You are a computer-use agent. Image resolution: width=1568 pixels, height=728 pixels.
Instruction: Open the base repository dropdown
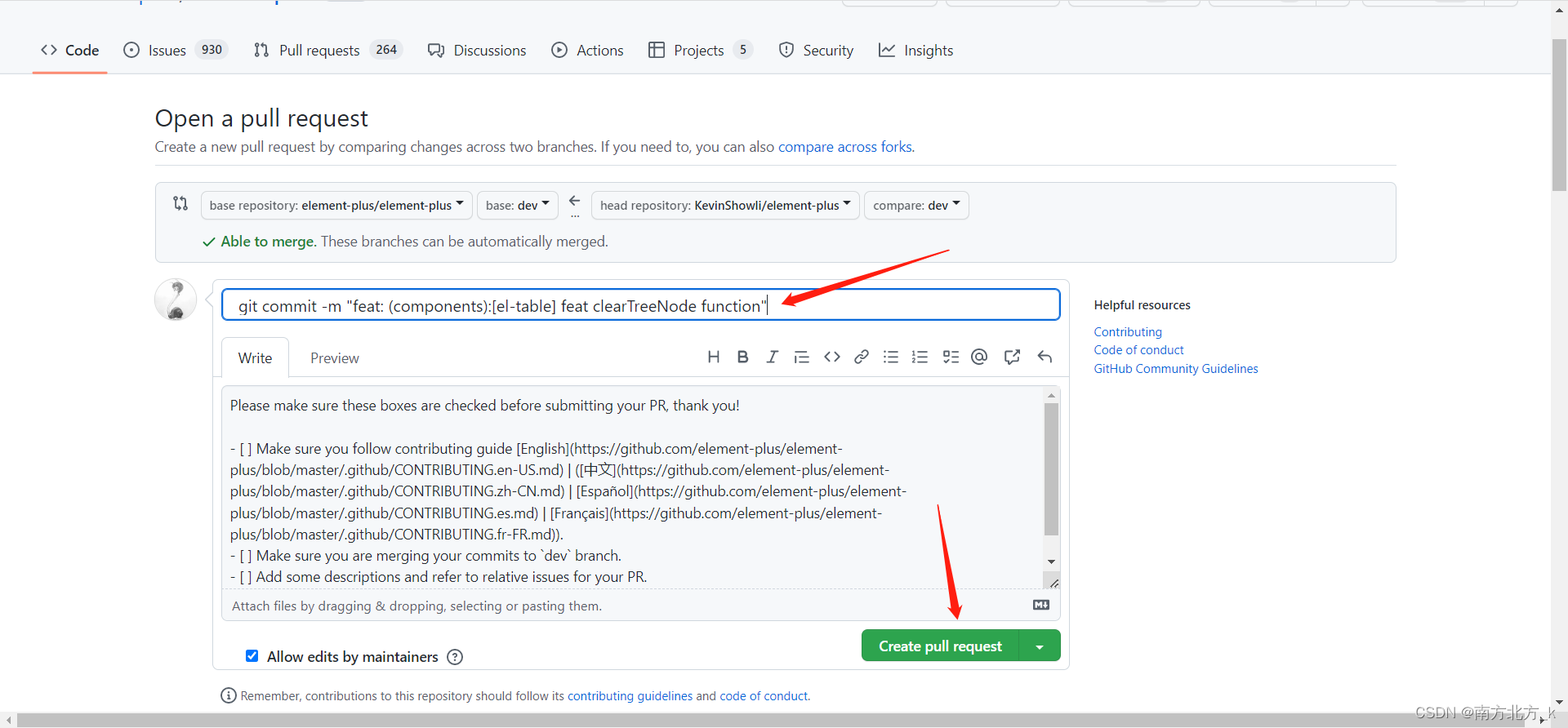pyautogui.click(x=336, y=205)
